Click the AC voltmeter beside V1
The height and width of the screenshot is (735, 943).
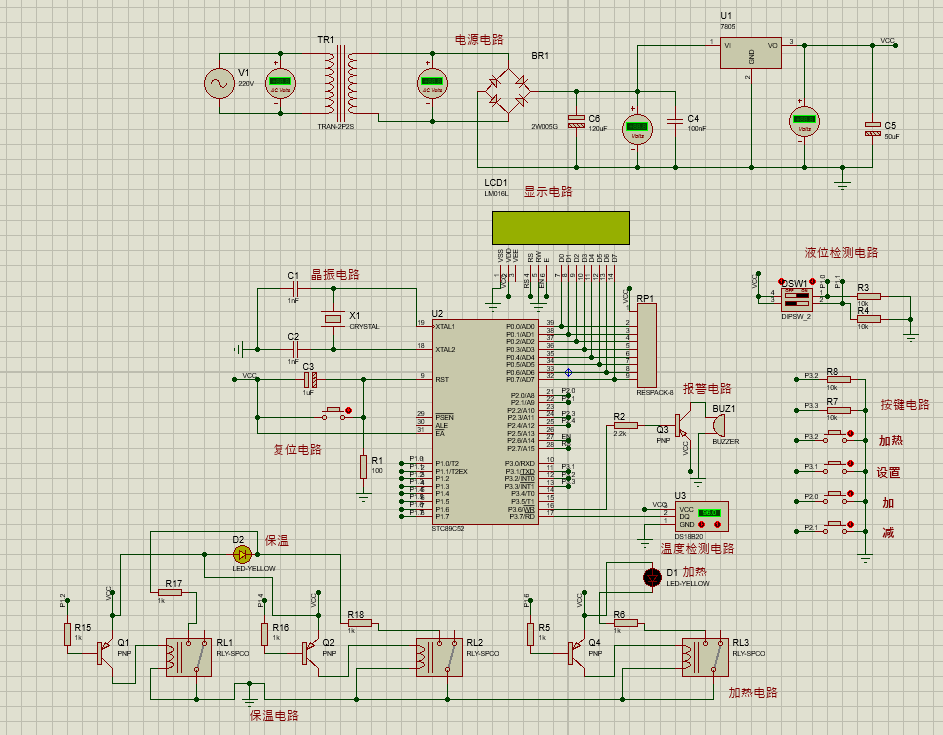280,86
